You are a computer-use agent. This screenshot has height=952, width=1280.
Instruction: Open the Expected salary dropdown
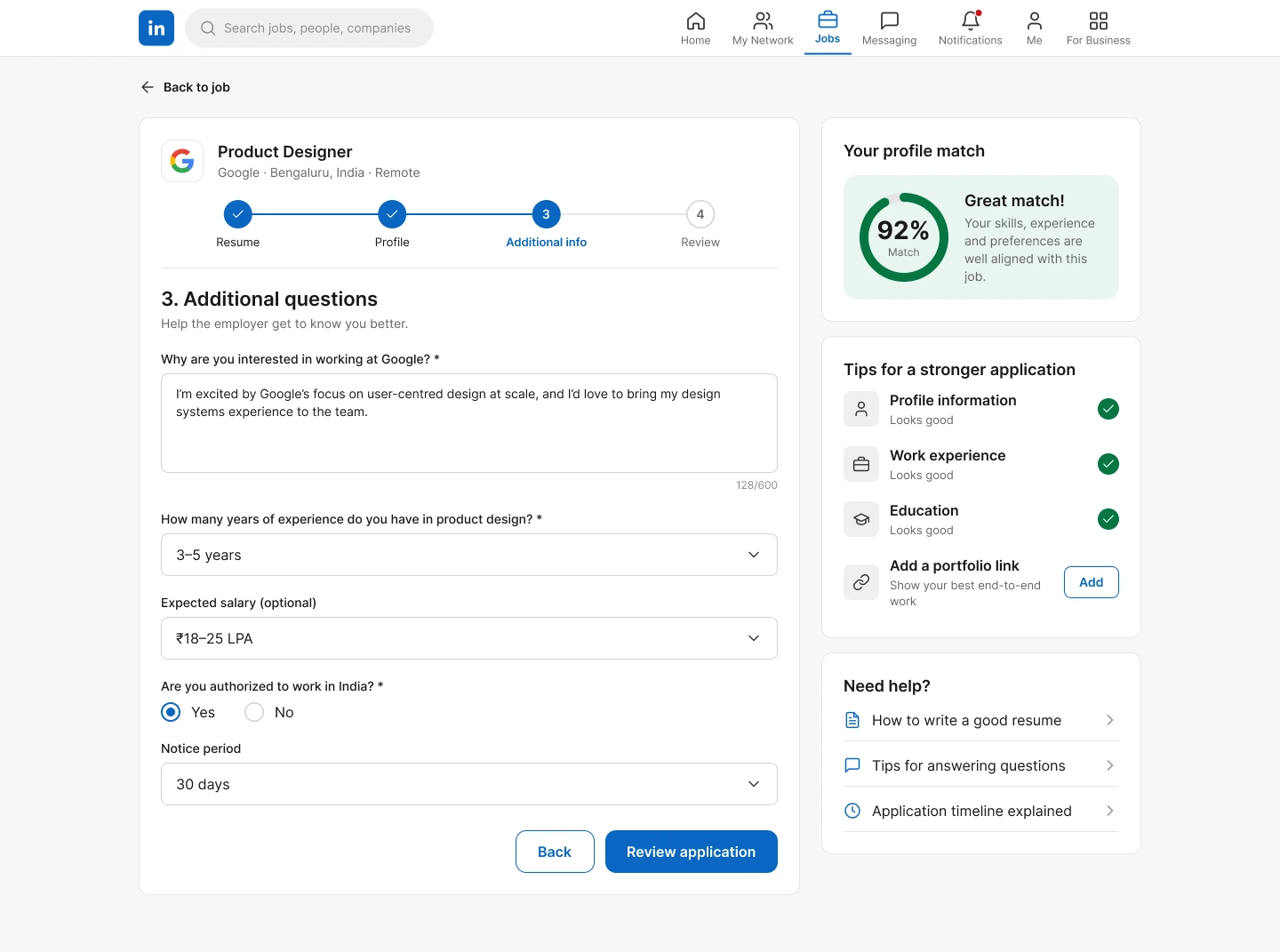pyautogui.click(x=469, y=638)
